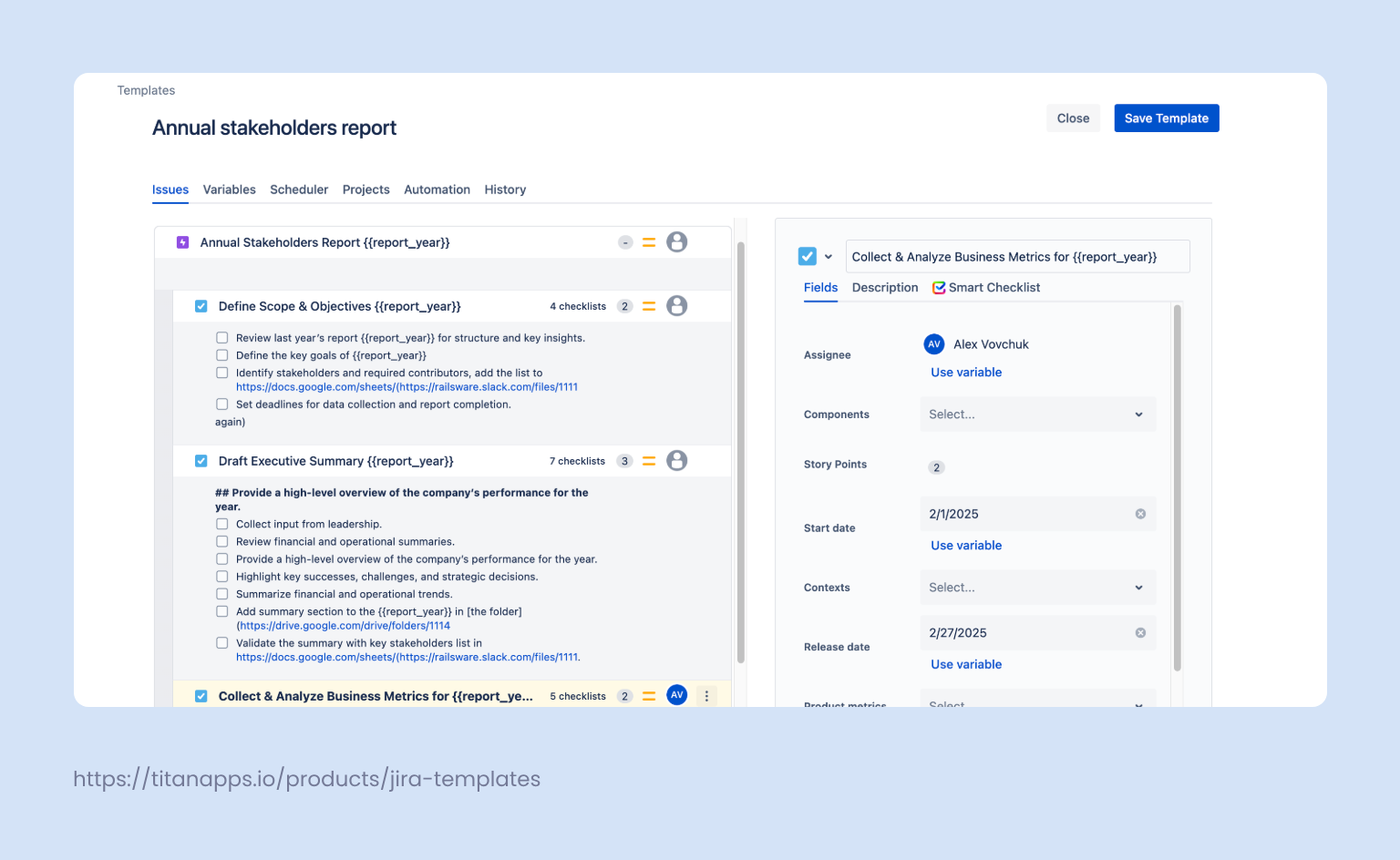
Task: Open the assignee avatar on Define Scope & Objectives
Action: (x=676, y=305)
